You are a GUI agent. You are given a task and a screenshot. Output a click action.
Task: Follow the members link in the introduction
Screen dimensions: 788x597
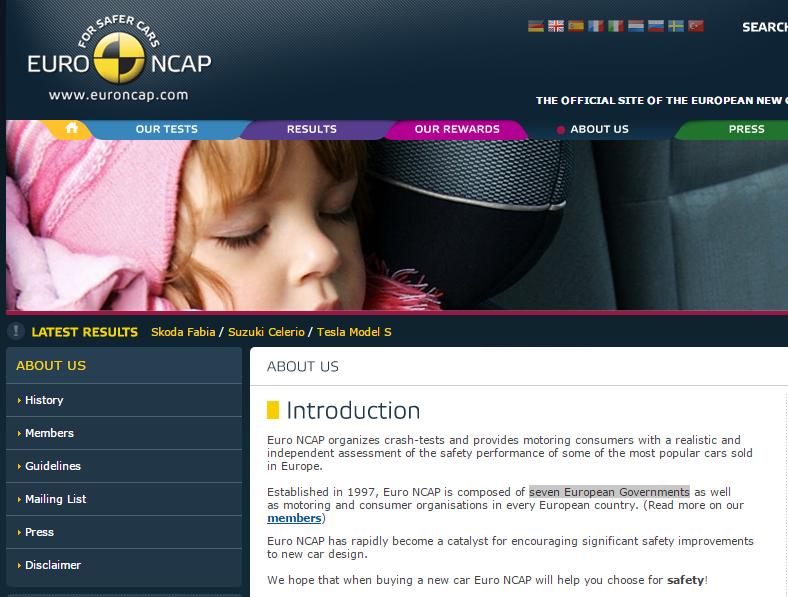pyautogui.click(x=294, y=518)
